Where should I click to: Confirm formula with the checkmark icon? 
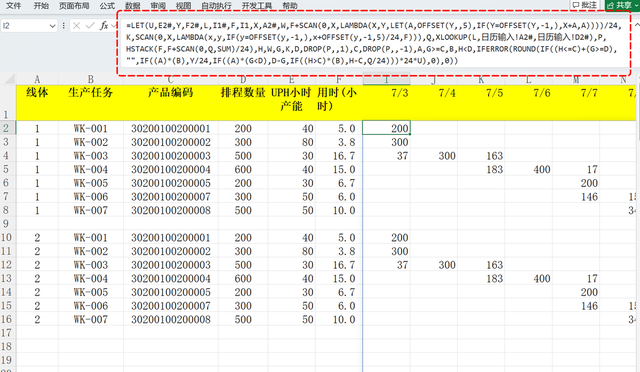pyautogui.click(x=90, y=26)
